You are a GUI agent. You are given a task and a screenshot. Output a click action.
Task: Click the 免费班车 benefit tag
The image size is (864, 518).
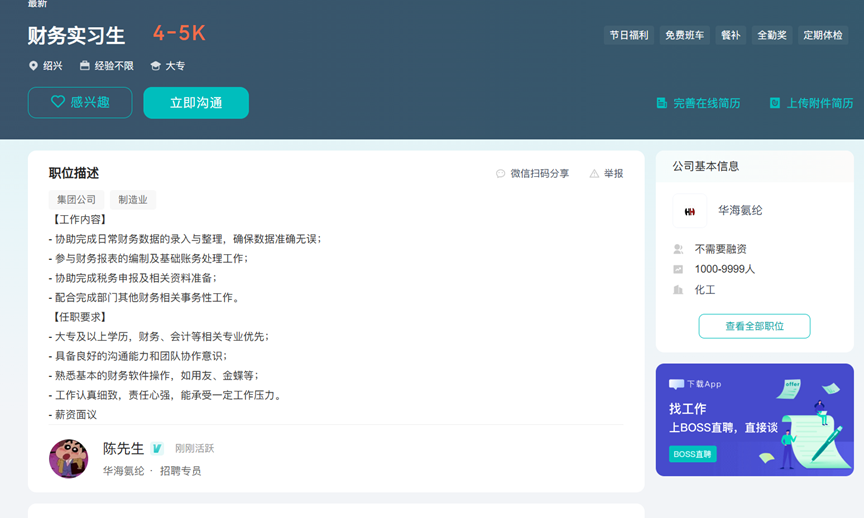tap(684, 35)
